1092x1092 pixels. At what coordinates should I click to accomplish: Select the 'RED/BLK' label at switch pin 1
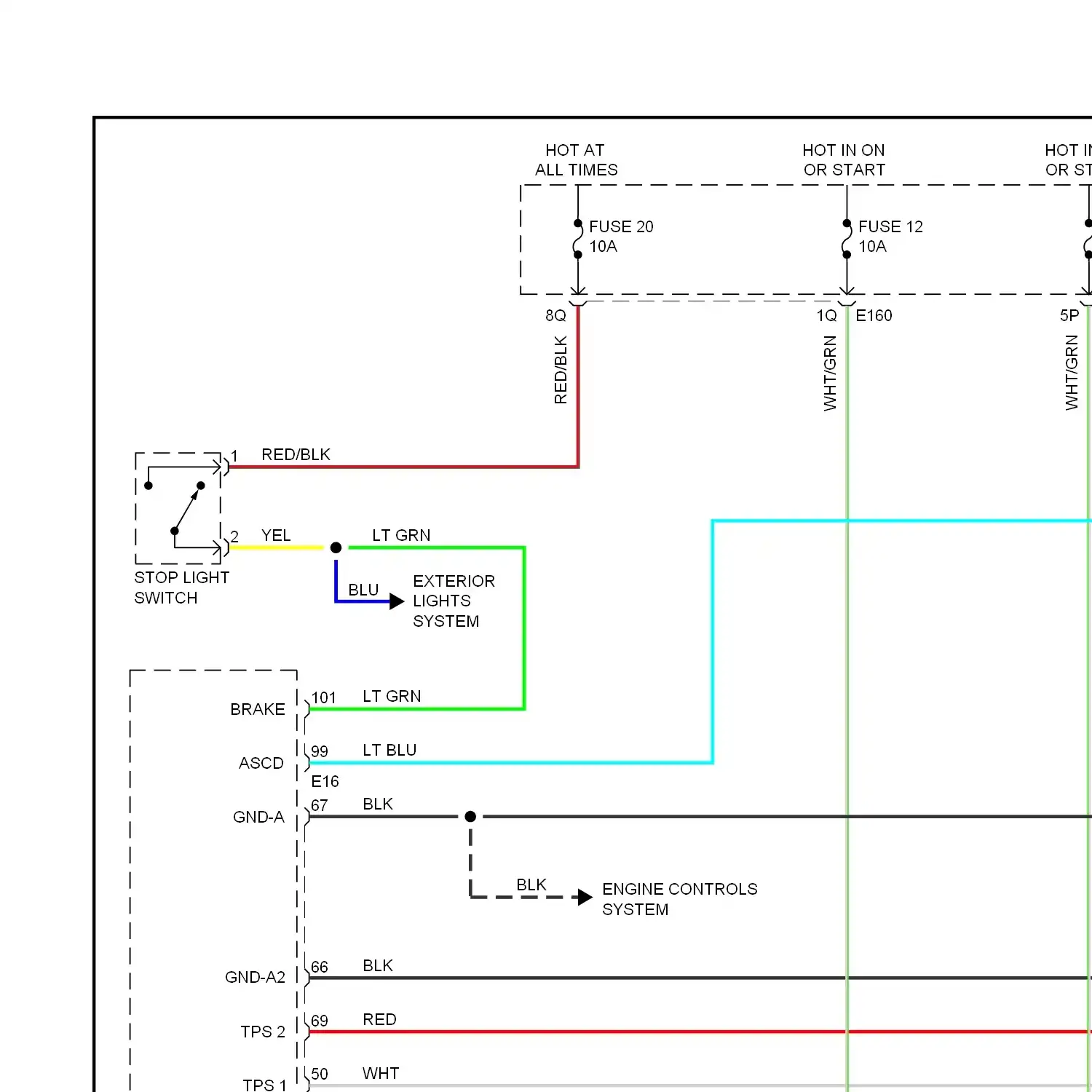[x=296, y=454]
